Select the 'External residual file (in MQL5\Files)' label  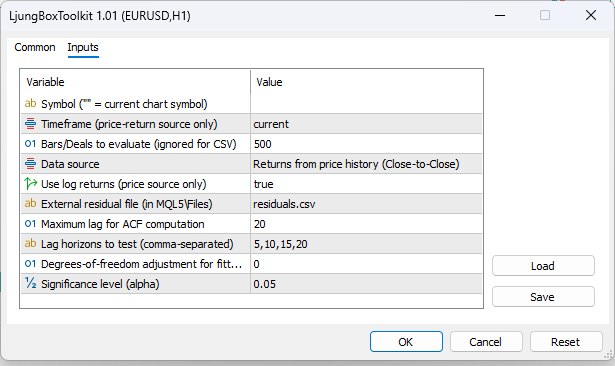click(x=127, y=204)
